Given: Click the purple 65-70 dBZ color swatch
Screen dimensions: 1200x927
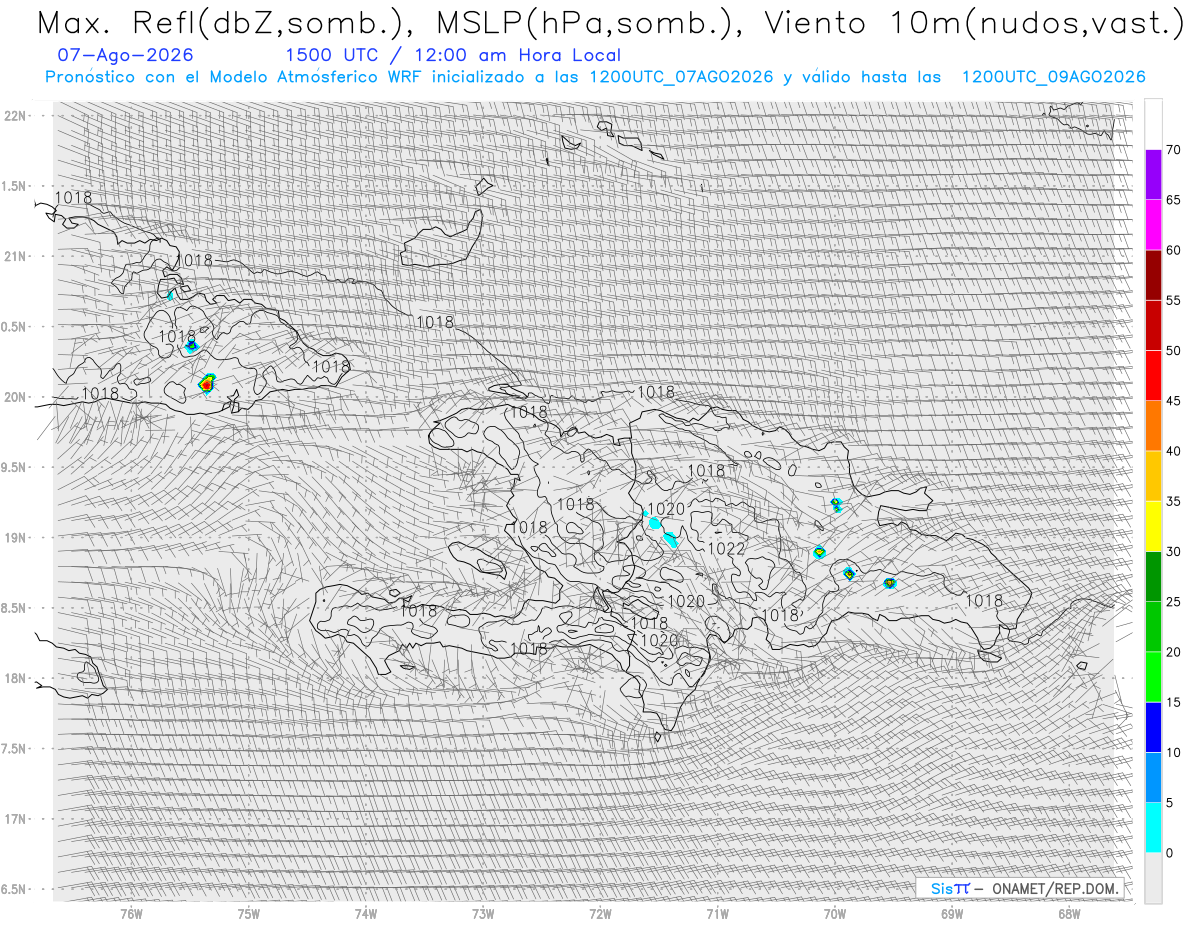Looking at the screenshot, I should tap(1153, 175).
